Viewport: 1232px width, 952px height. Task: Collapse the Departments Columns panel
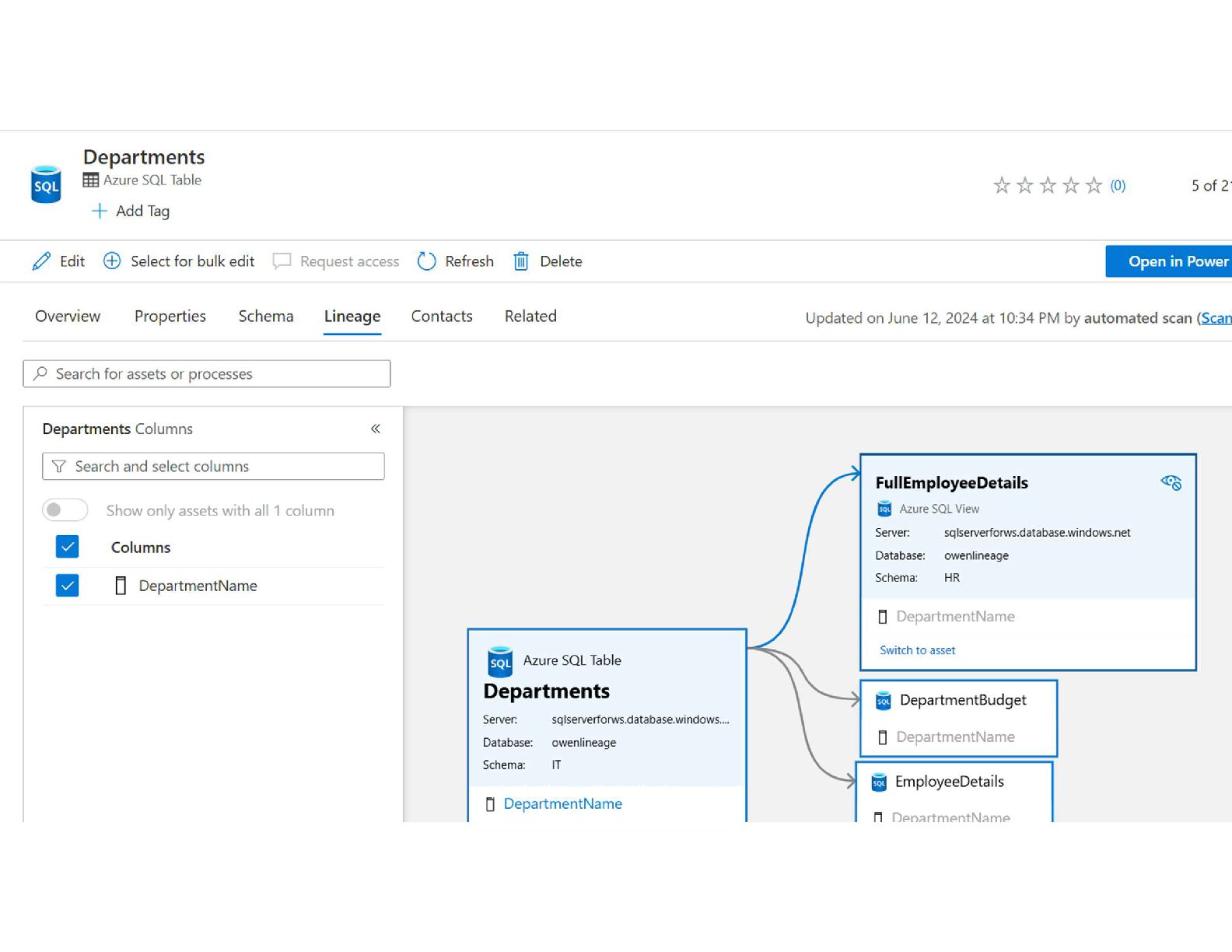pos(376,429)
